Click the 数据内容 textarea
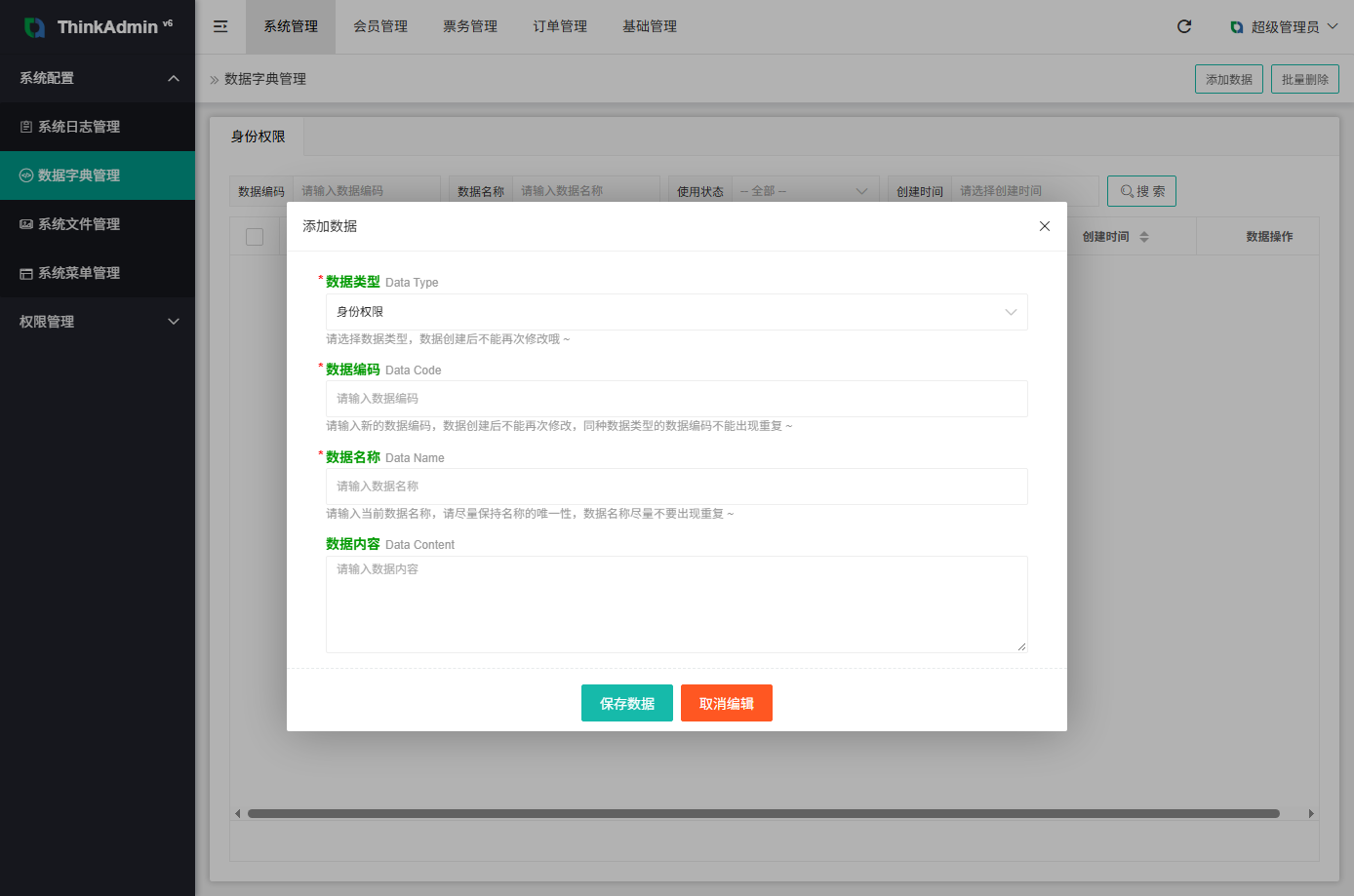Viewport: 1354px width, 896px height. 676,604
